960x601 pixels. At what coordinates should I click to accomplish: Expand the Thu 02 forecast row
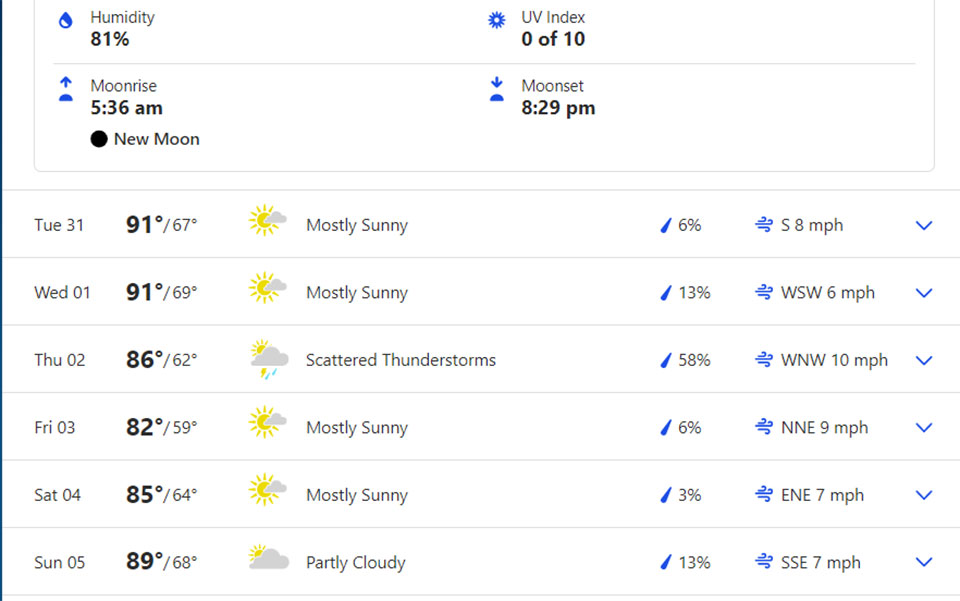[x=924, y=360]
